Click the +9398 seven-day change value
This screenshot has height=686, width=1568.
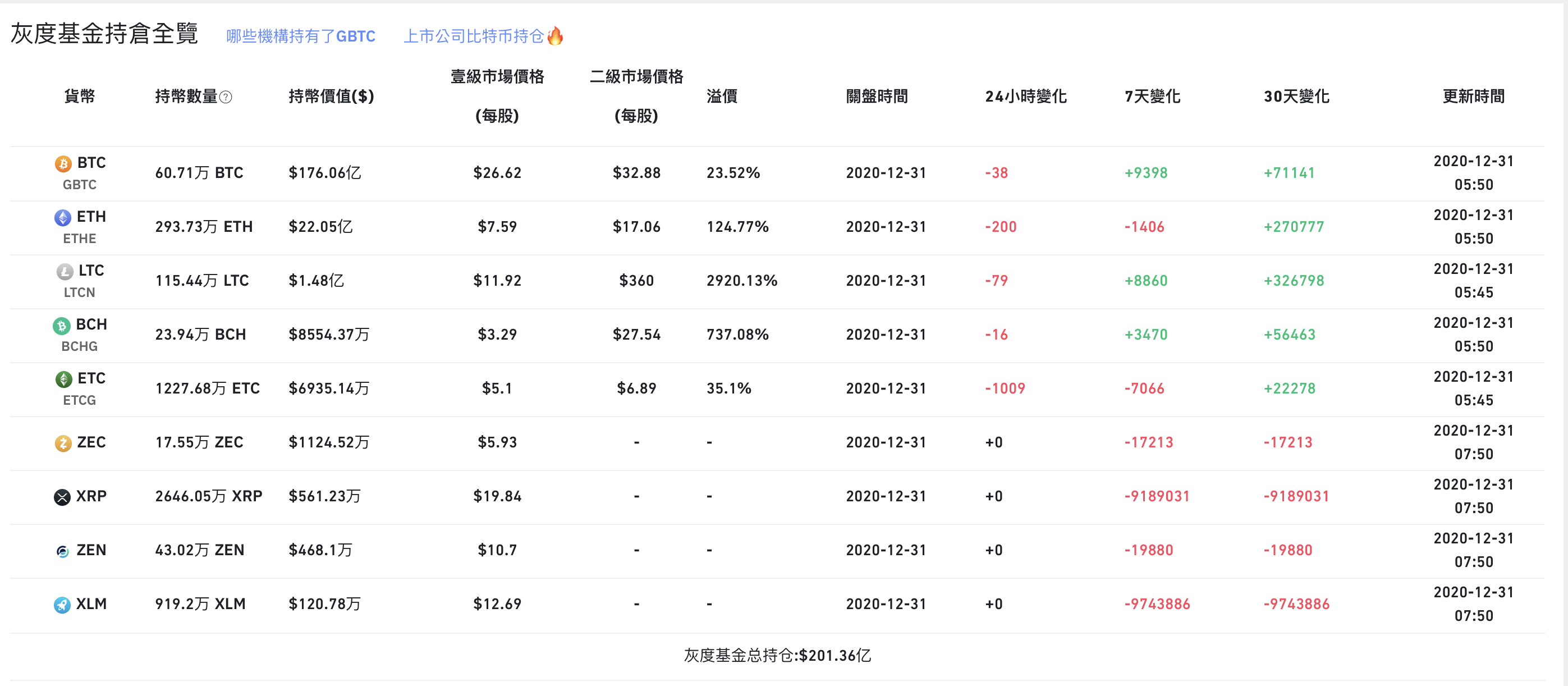tap(1145, 173)
